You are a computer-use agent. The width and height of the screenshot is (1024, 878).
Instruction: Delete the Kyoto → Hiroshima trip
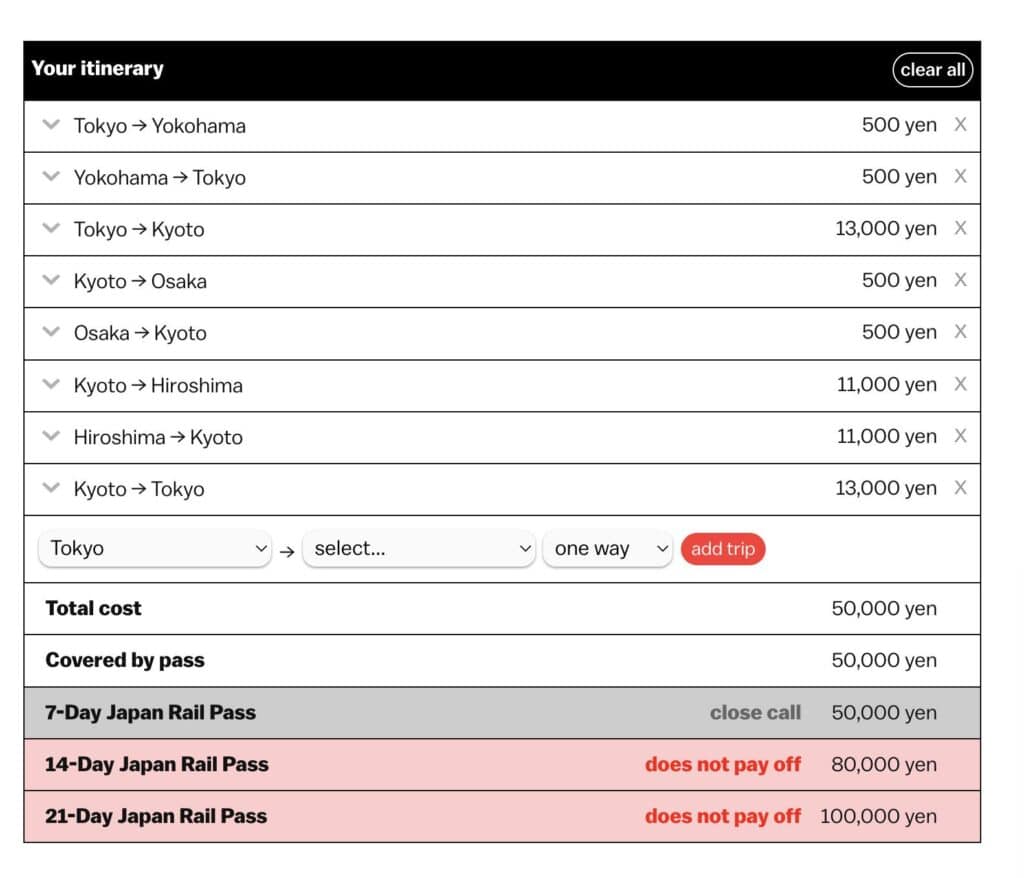pyautogui.click(x=960, y=385)
